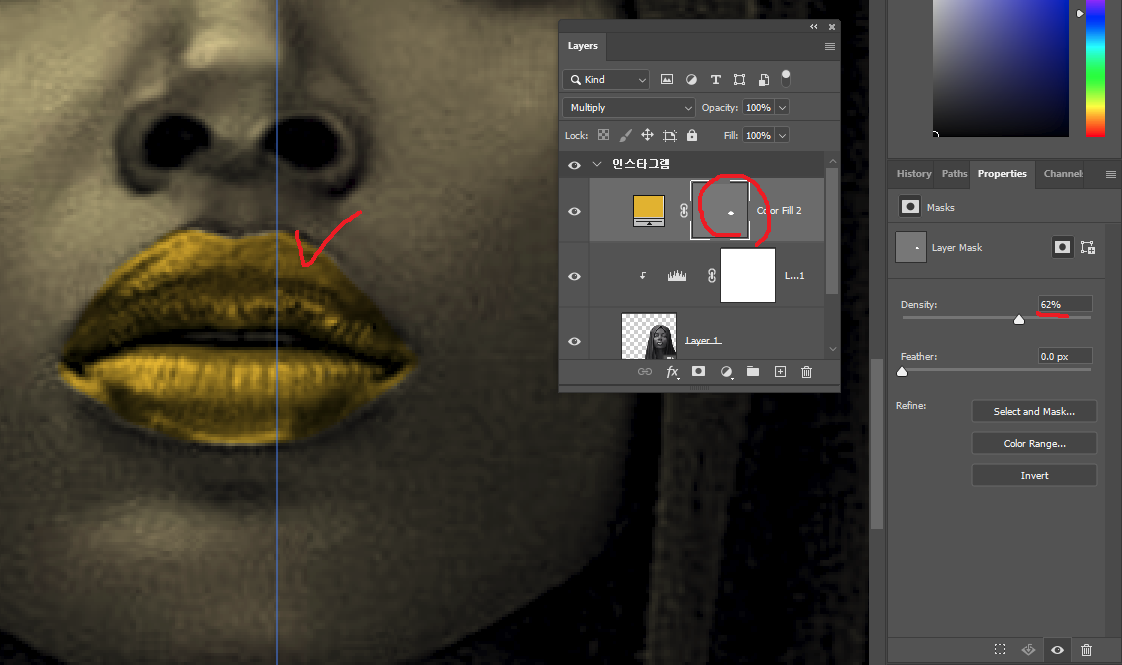Image resolution: width=1122 pixels, height=665 pixels.
Task: Toggle layer filtering on/off switch
Action: (x=786, y=78)
